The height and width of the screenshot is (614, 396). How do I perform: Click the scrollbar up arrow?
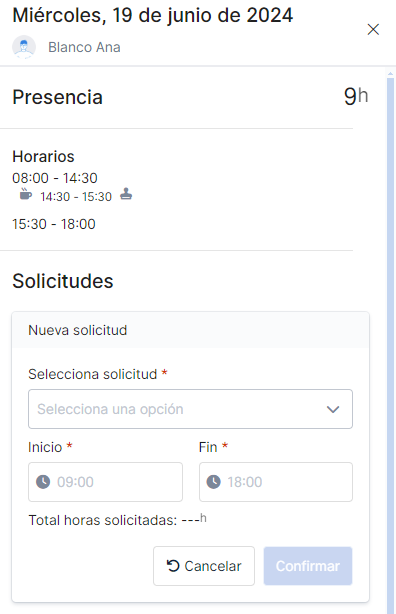click(x=391, y=73)
